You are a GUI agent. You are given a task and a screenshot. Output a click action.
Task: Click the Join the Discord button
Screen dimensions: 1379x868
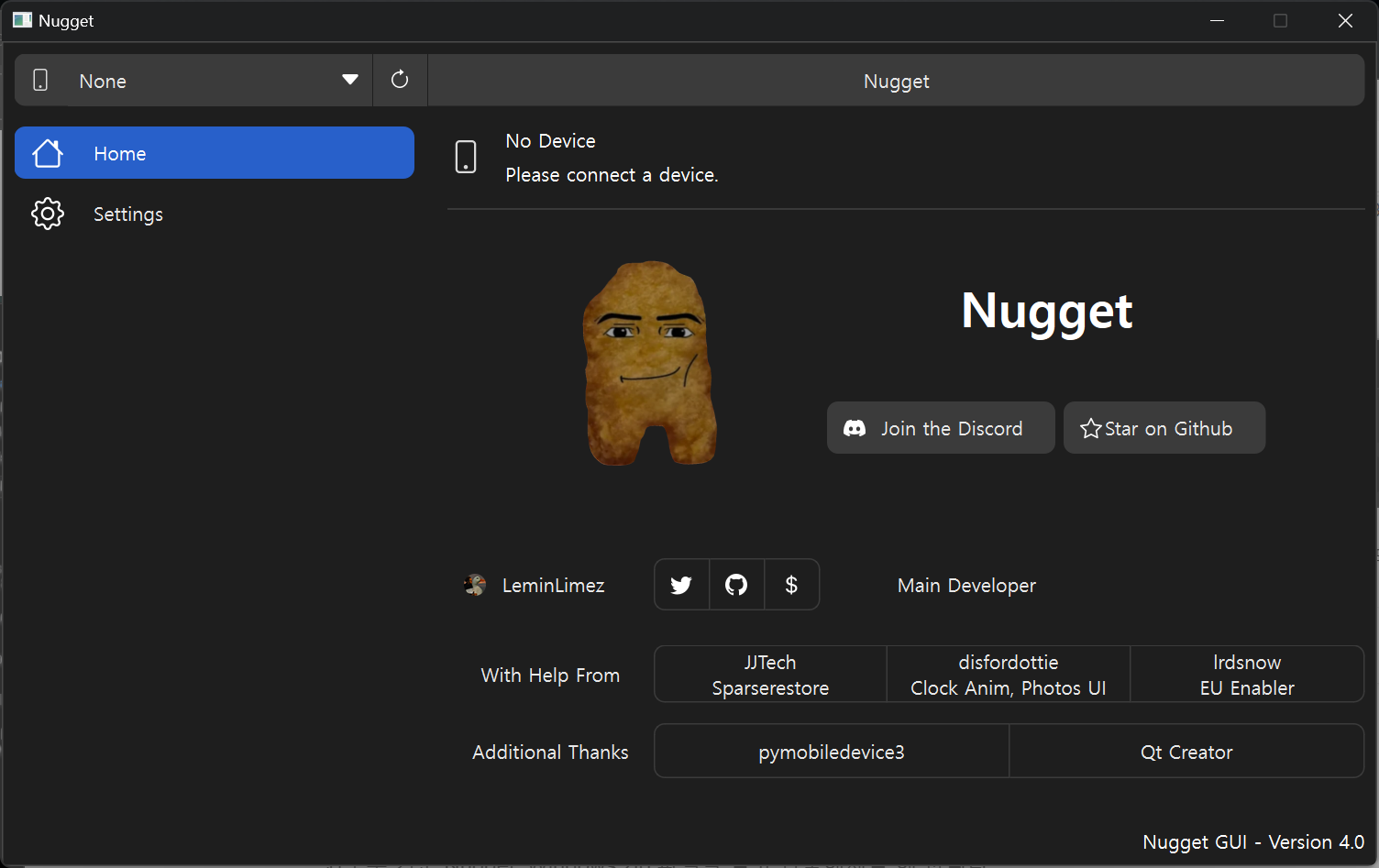click(941, 428)
